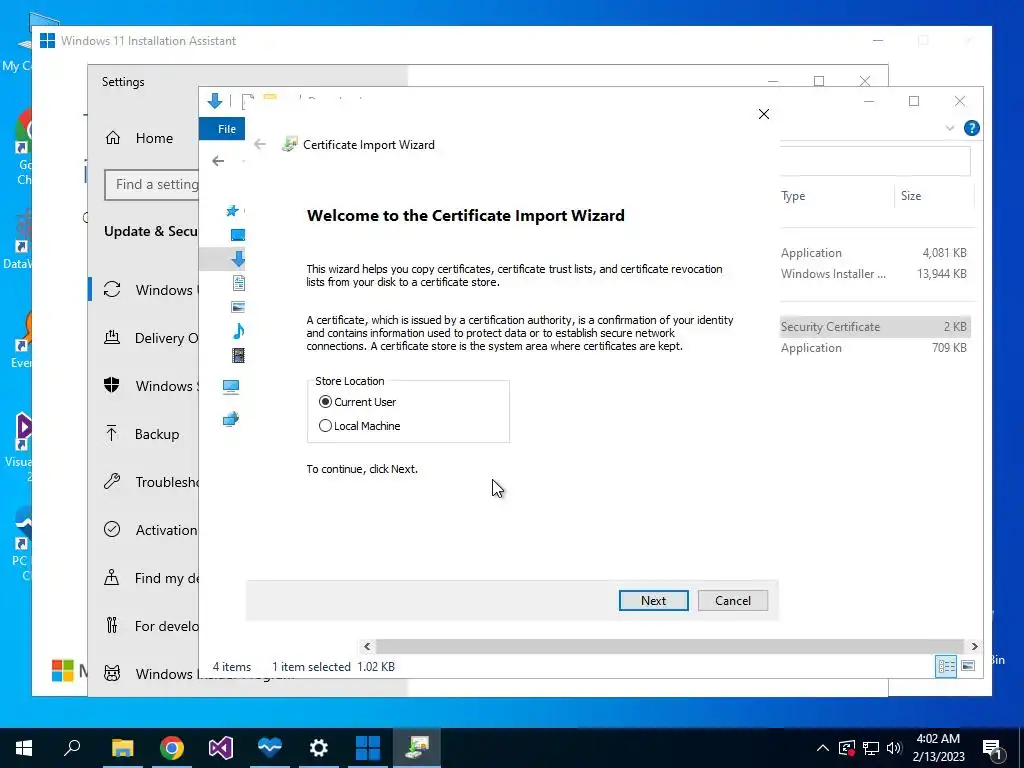Switch Explorer to details view
Screen dimensions: 1024x768
pyautogui.click(x=946, y=666)
